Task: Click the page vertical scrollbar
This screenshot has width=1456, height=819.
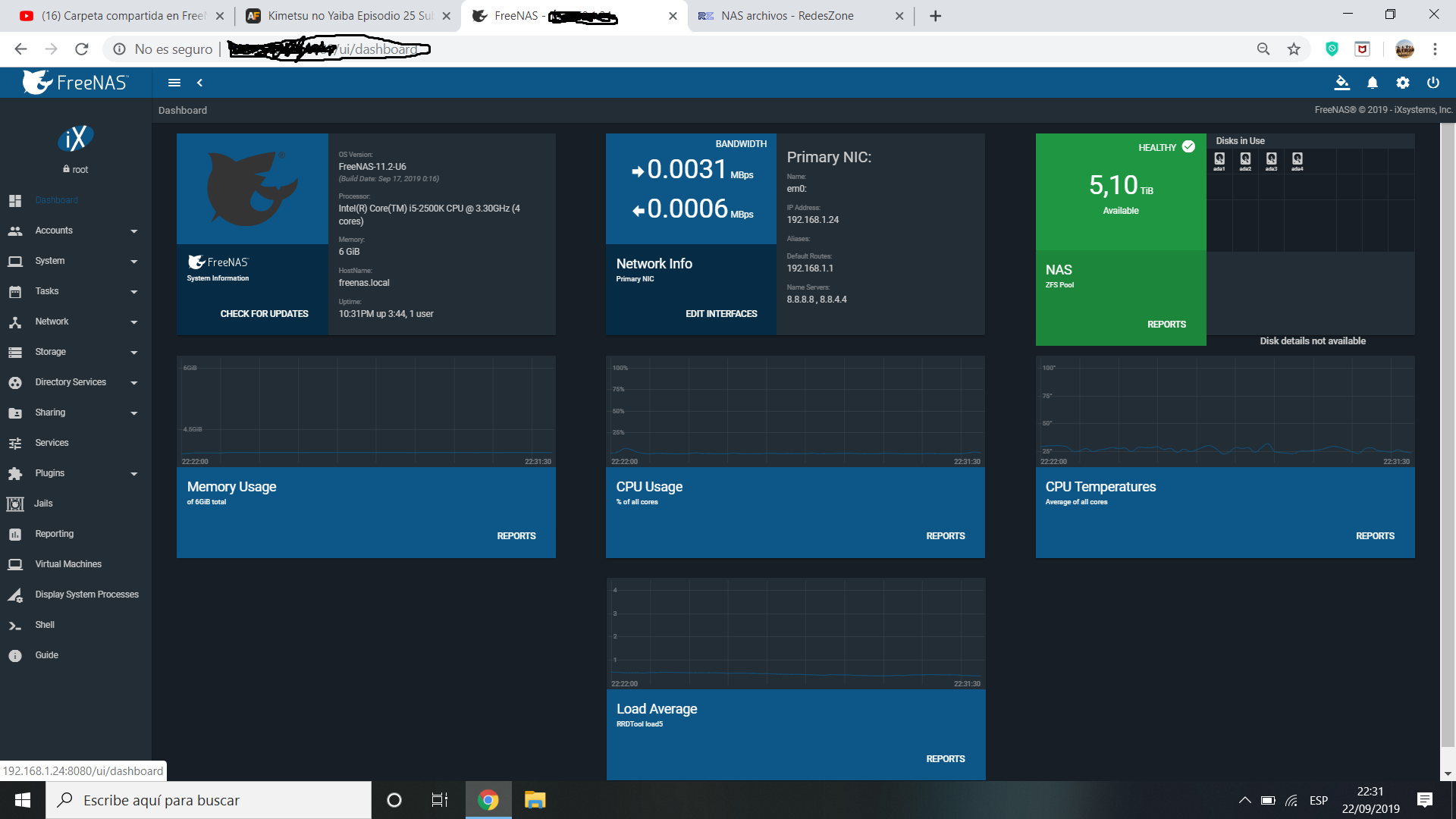Action: (1448, 436)
